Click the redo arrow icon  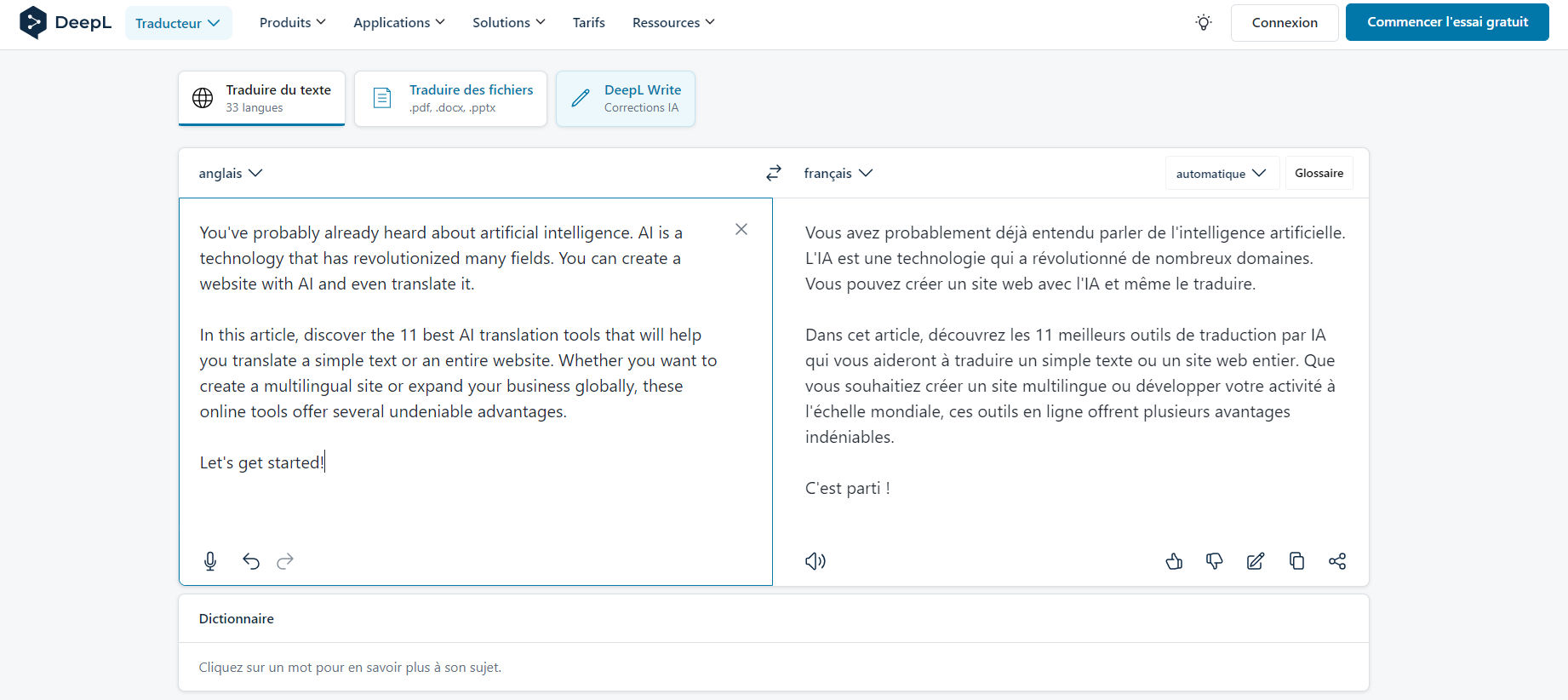tap(285, 560)
